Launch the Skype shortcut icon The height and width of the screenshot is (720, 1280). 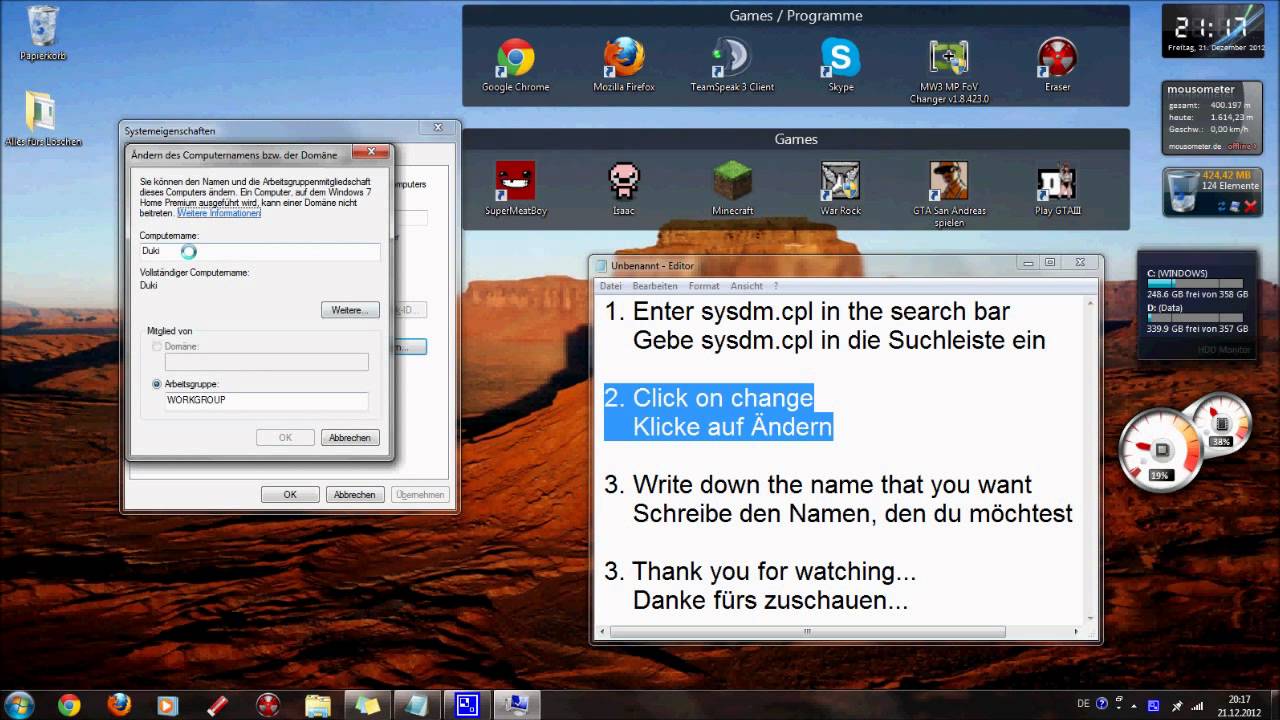(840, 65)
